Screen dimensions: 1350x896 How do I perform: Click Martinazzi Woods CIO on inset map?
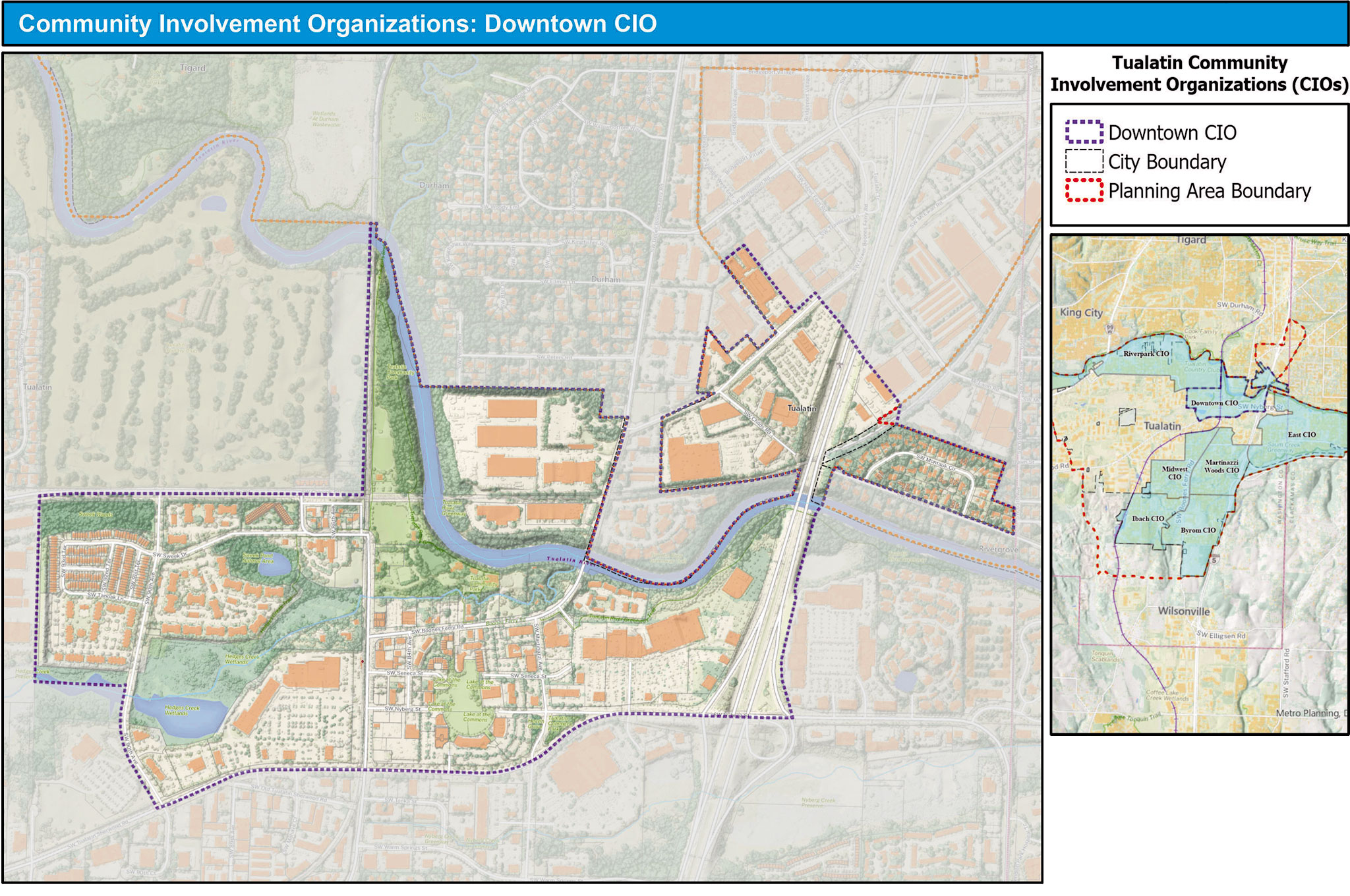pos(1221,466)
